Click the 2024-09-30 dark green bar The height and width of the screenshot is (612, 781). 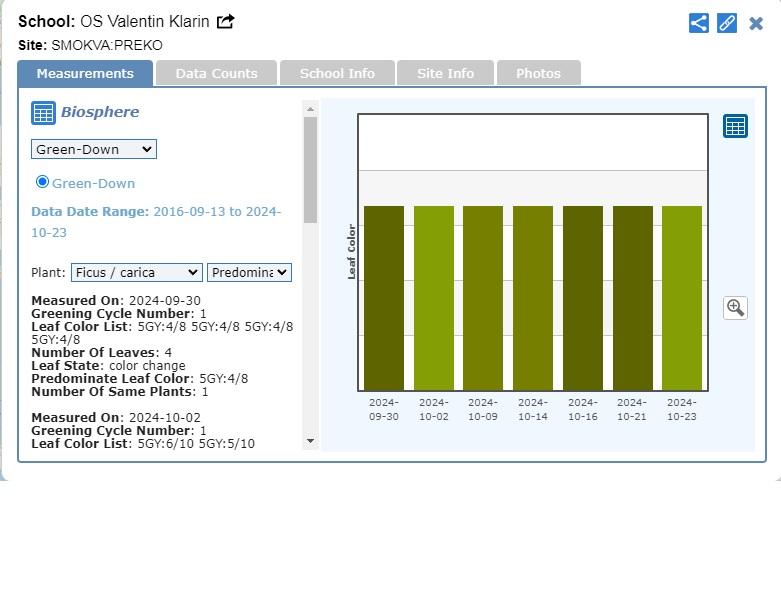point(384,298)
